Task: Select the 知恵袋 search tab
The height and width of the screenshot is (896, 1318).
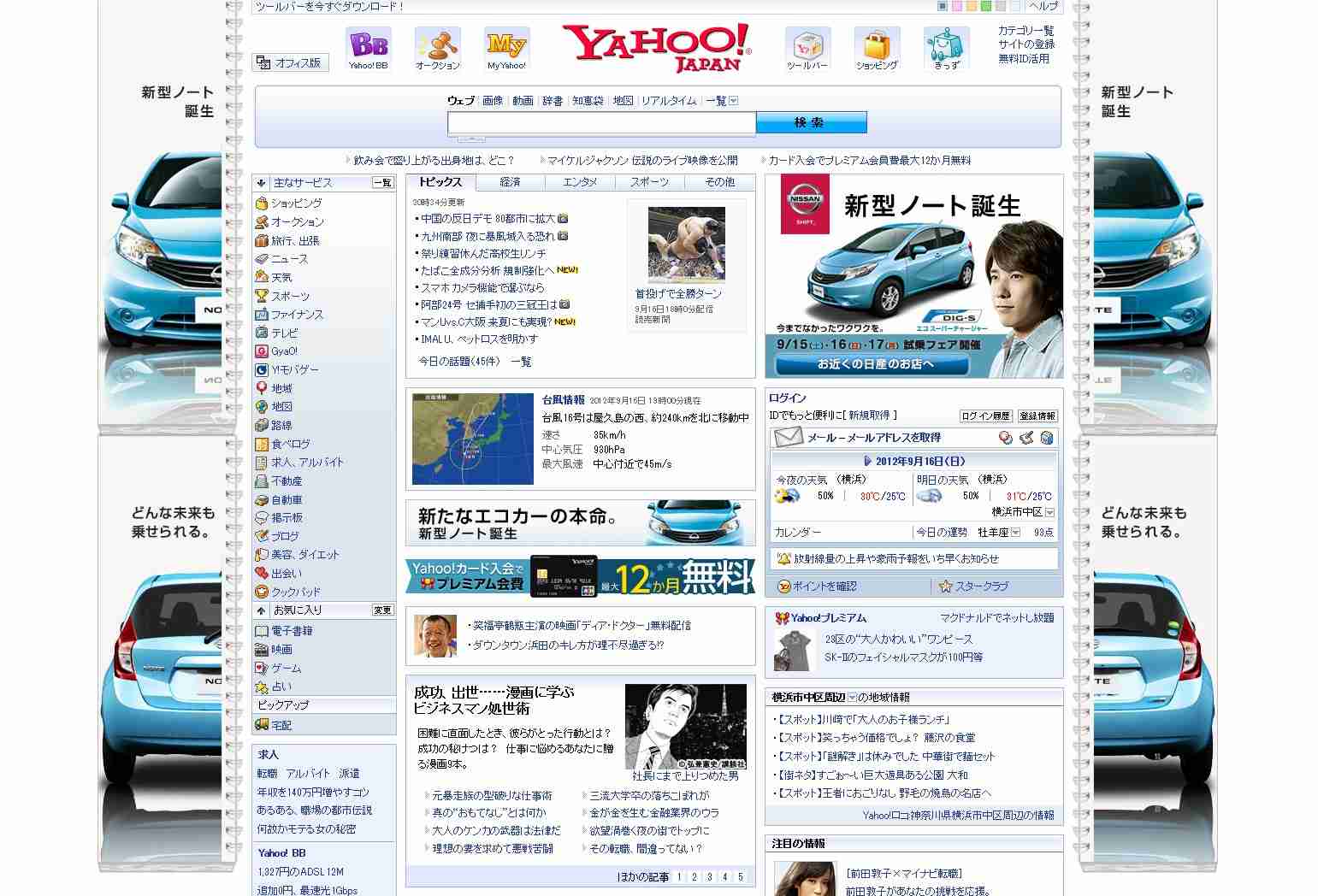Action: [588, 101]
